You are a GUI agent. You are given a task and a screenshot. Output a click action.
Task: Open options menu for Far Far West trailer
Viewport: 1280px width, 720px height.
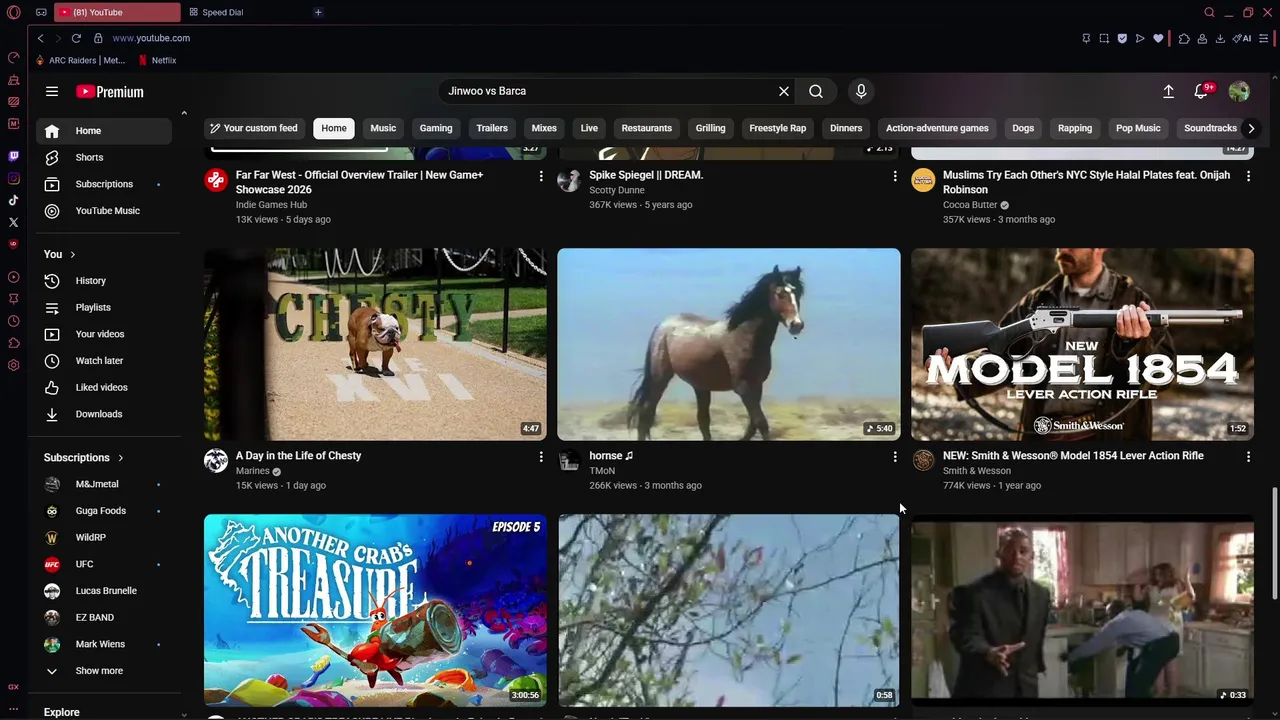click(x=541, y=176)
